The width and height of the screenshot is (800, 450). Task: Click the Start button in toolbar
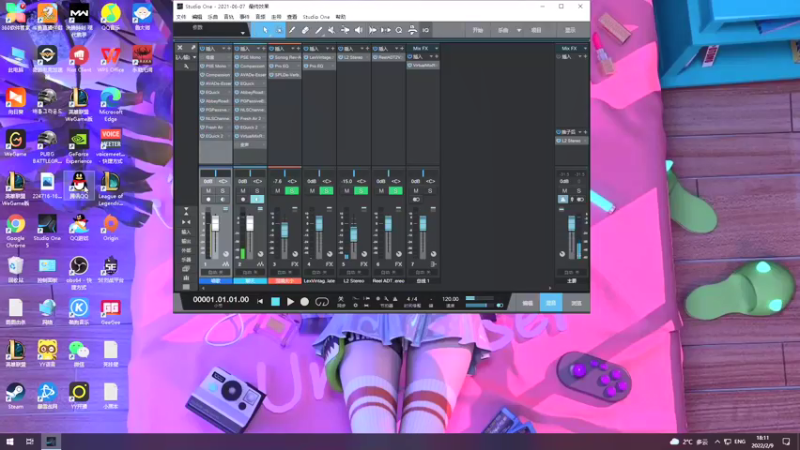coord(478,30)
